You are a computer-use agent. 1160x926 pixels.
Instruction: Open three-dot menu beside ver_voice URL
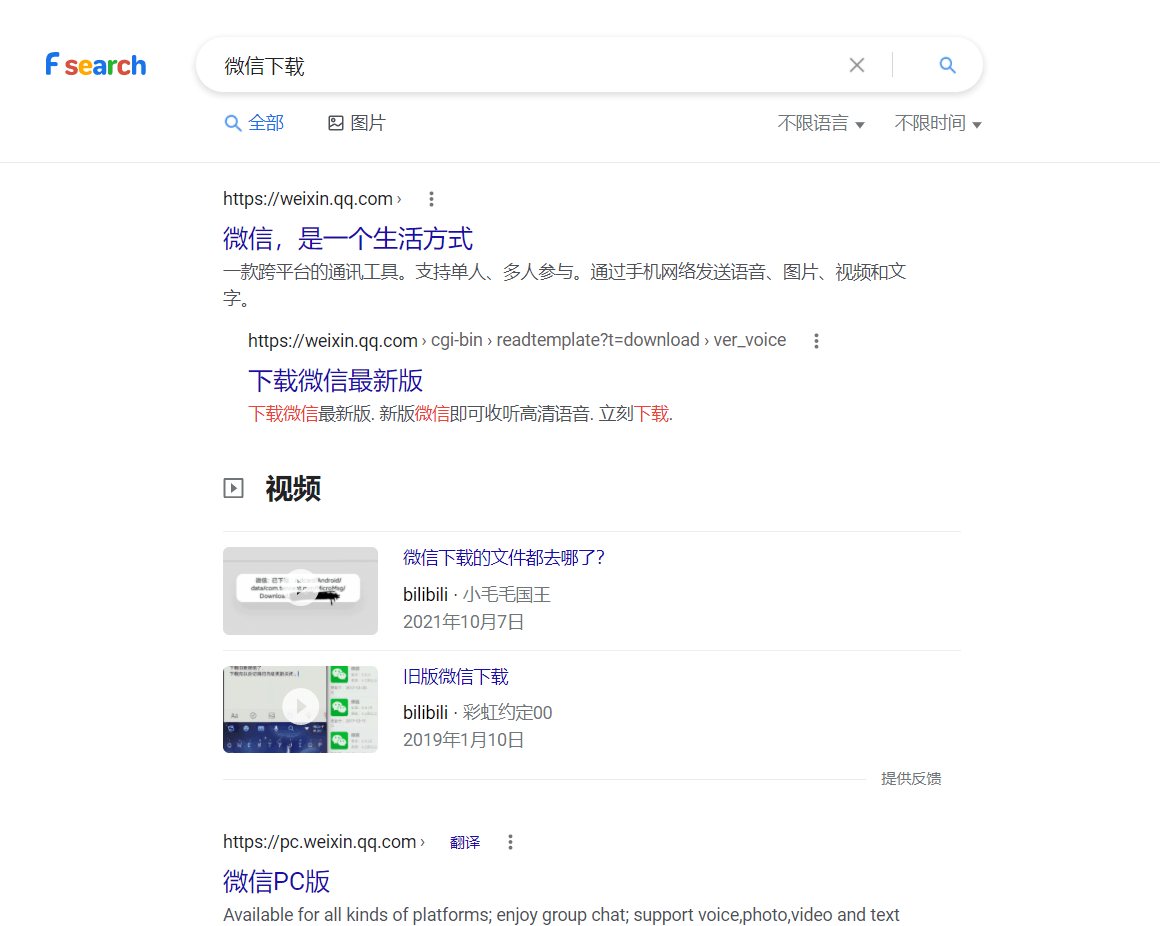tap(816, 341)
